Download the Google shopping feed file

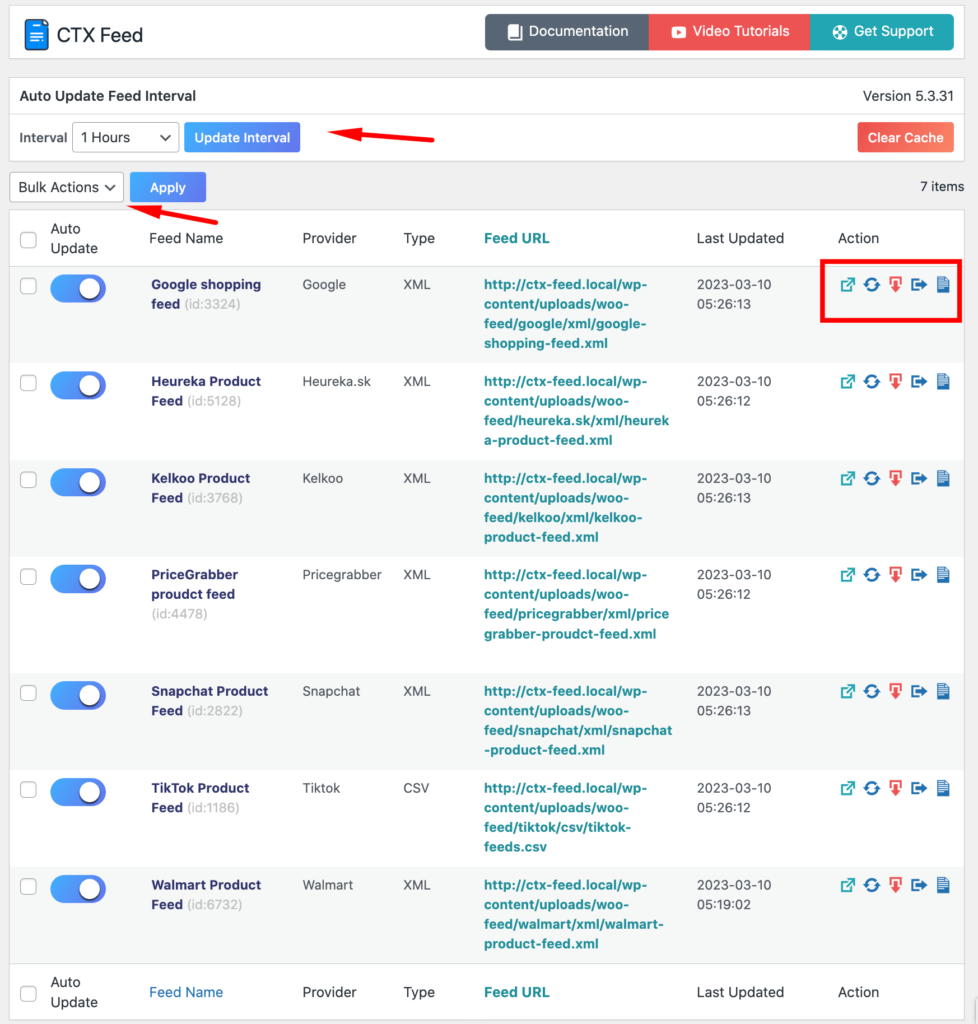click(x=895, y=285)
